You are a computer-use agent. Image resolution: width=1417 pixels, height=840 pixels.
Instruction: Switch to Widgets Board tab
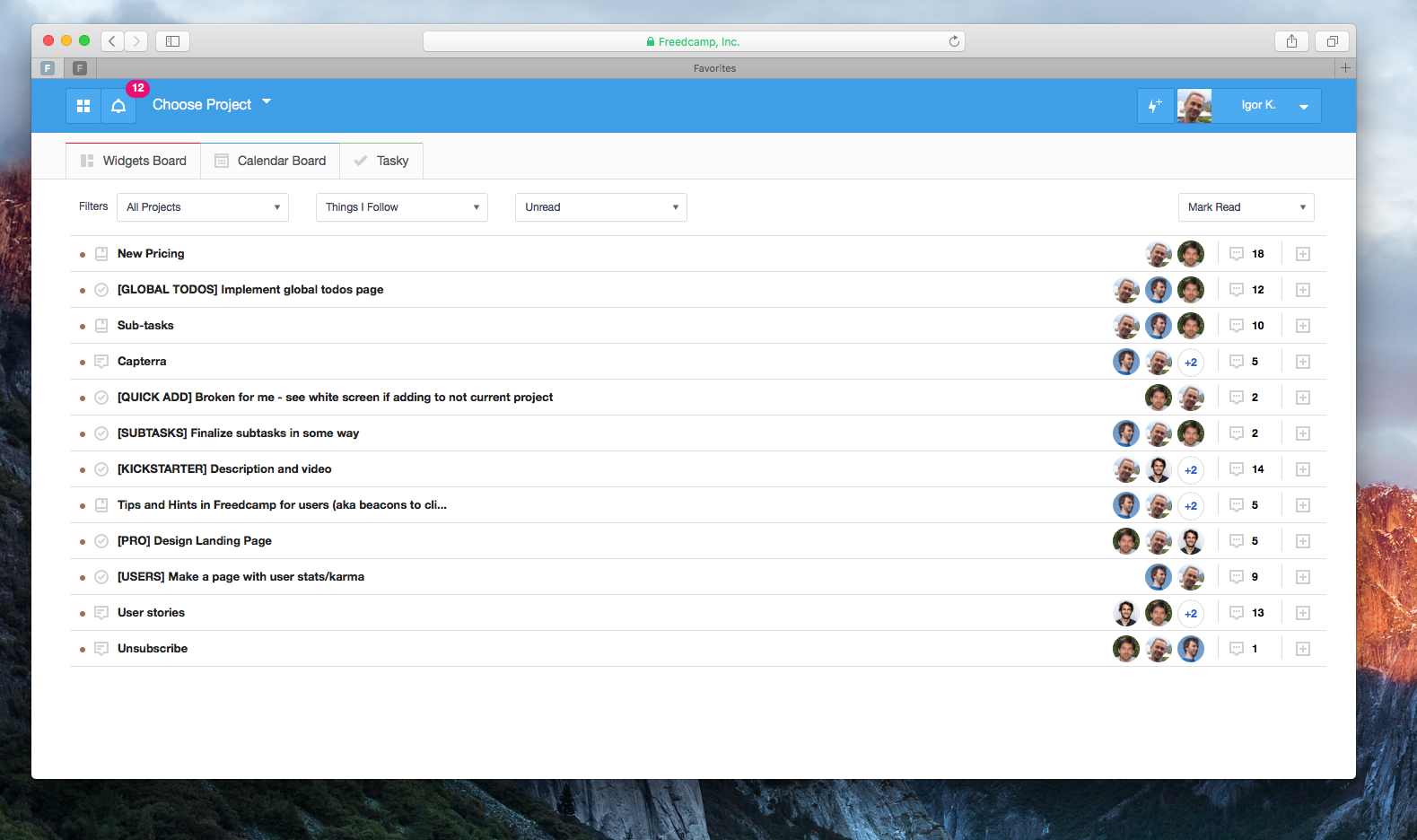point(134,161)
